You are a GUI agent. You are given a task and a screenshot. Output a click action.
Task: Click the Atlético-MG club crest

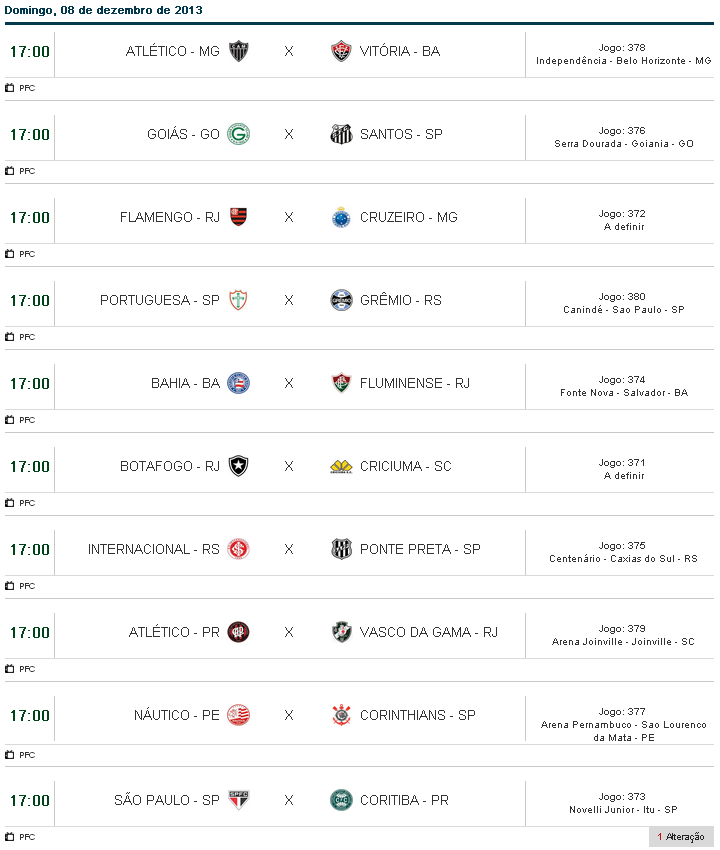(x=239, y=51)
